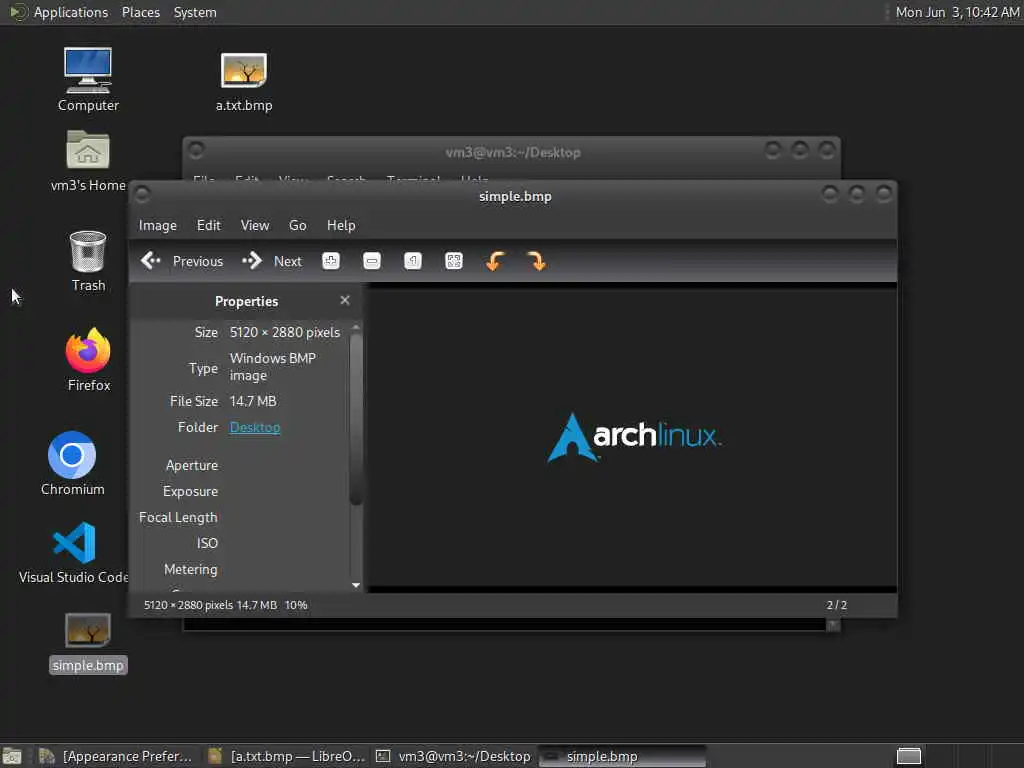The width and height of the screenshot is (1024, 768).
Task: Click show desktop button in bottom panel
Action: point(12,756)
